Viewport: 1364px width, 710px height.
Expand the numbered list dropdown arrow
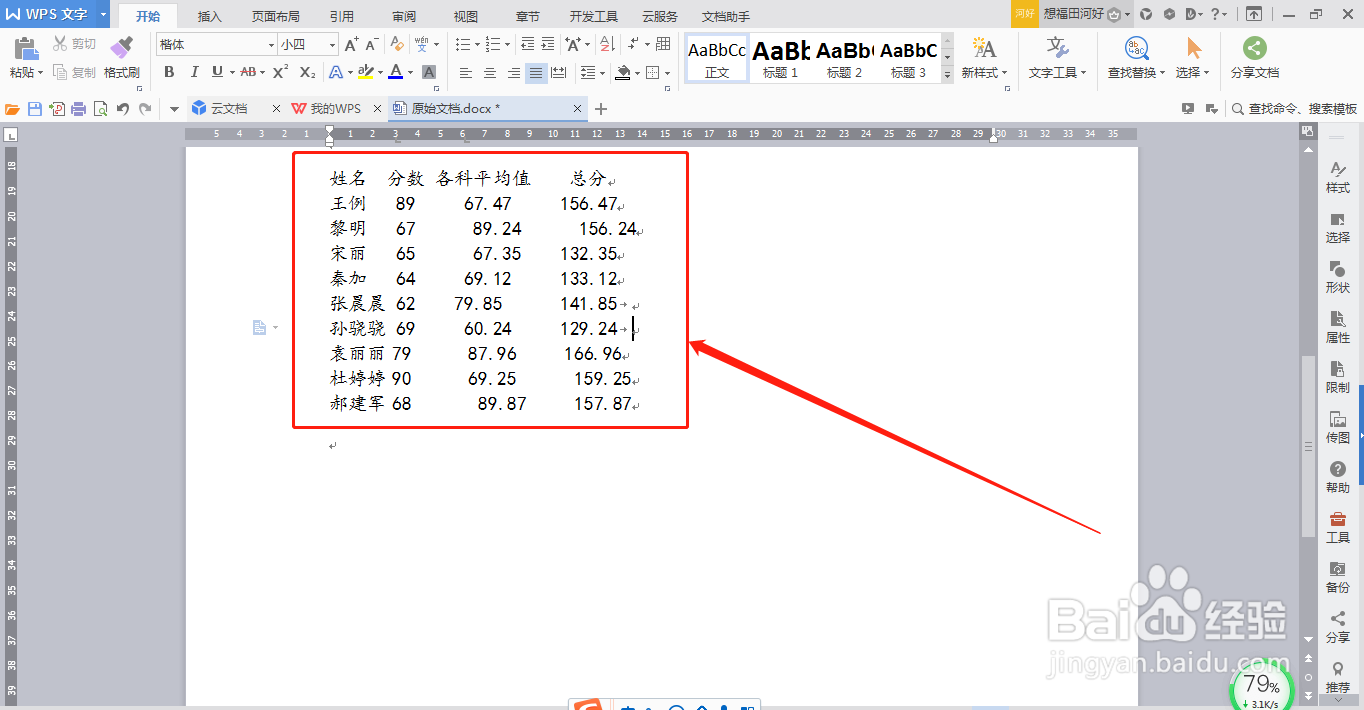click(x=507, y=45)
